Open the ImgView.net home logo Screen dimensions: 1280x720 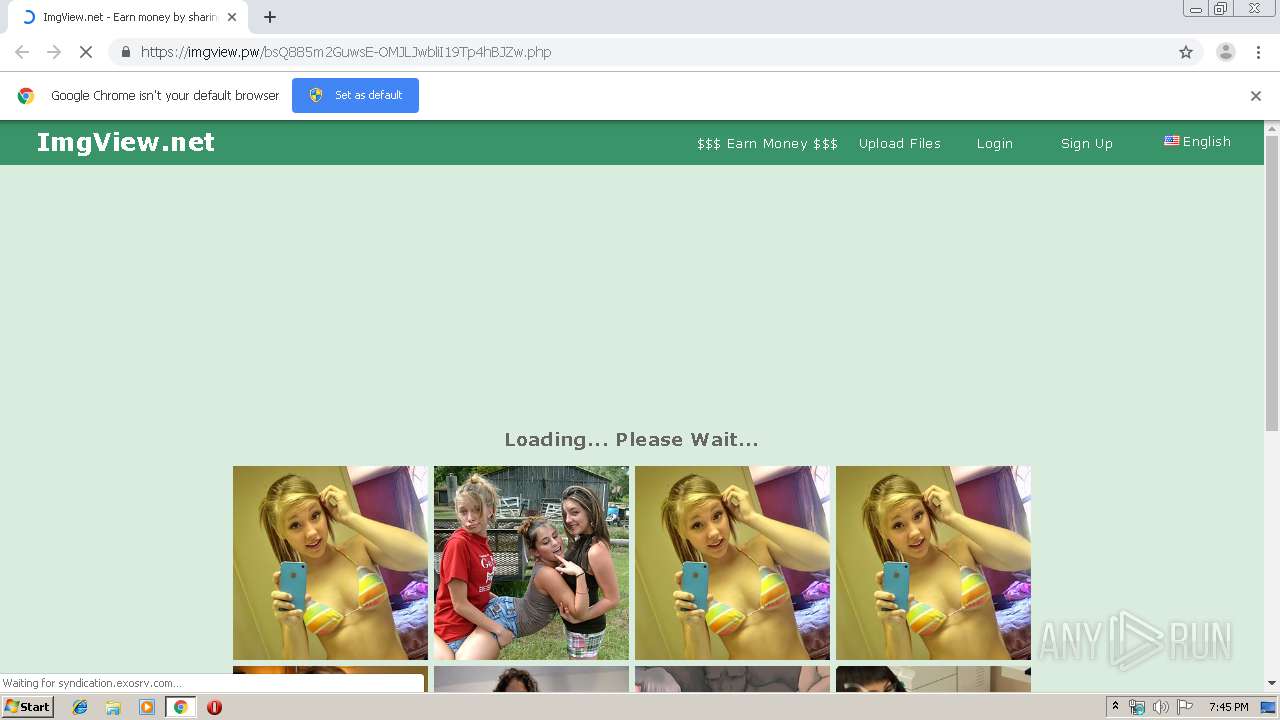click(126, 143)
